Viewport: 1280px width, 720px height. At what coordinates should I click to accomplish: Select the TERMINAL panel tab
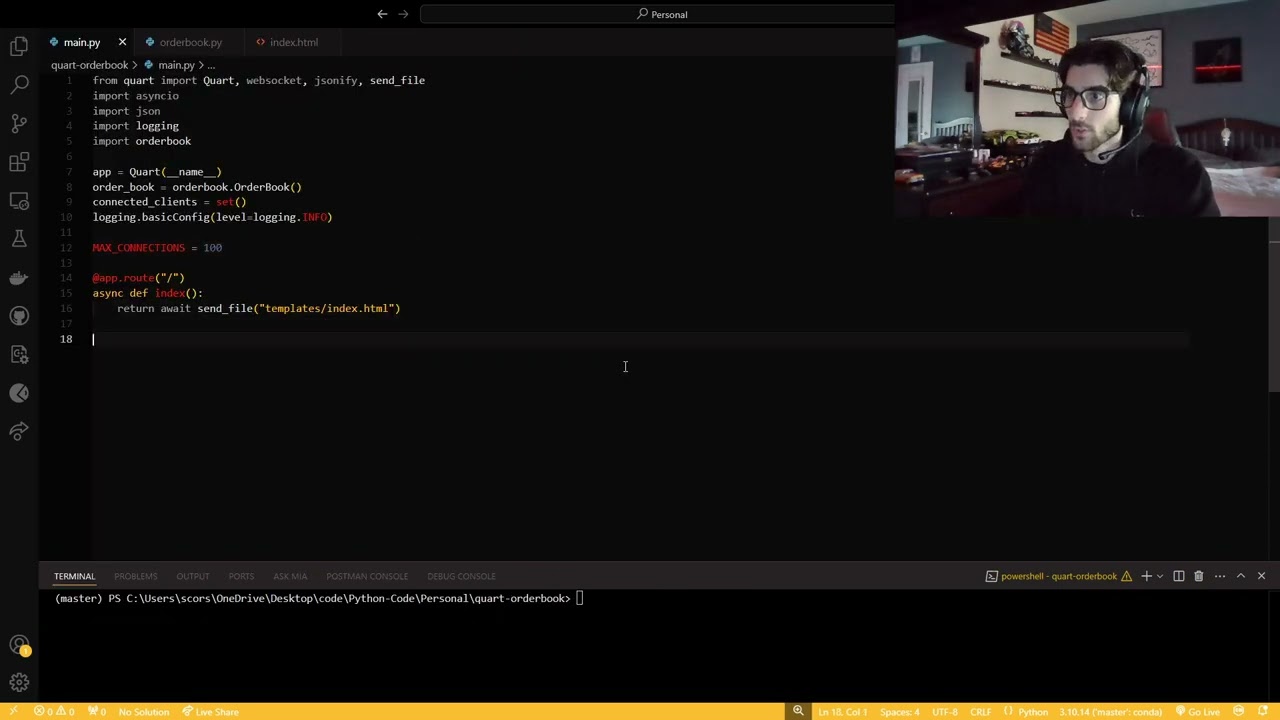click(74, 576)
